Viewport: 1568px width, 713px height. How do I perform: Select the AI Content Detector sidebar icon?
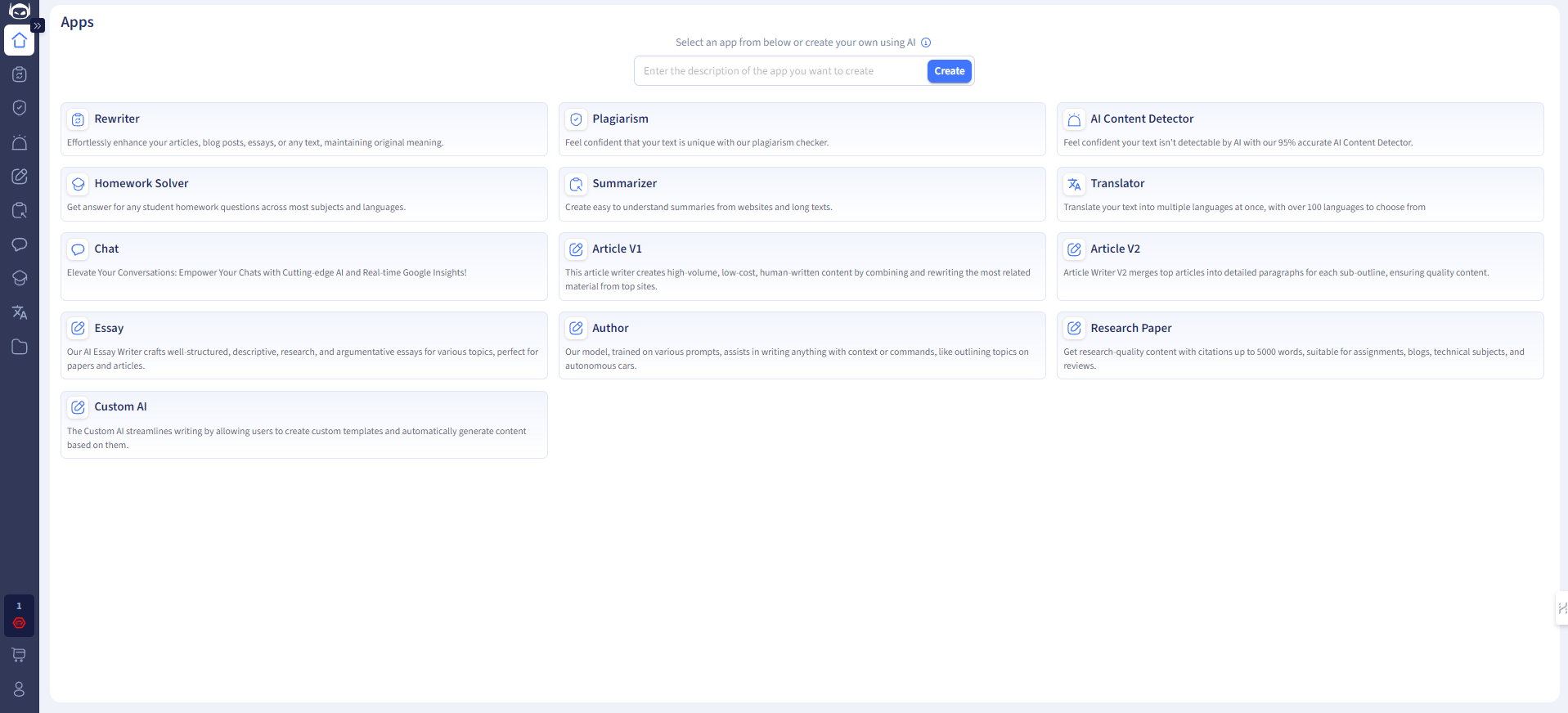pos(20,142)
